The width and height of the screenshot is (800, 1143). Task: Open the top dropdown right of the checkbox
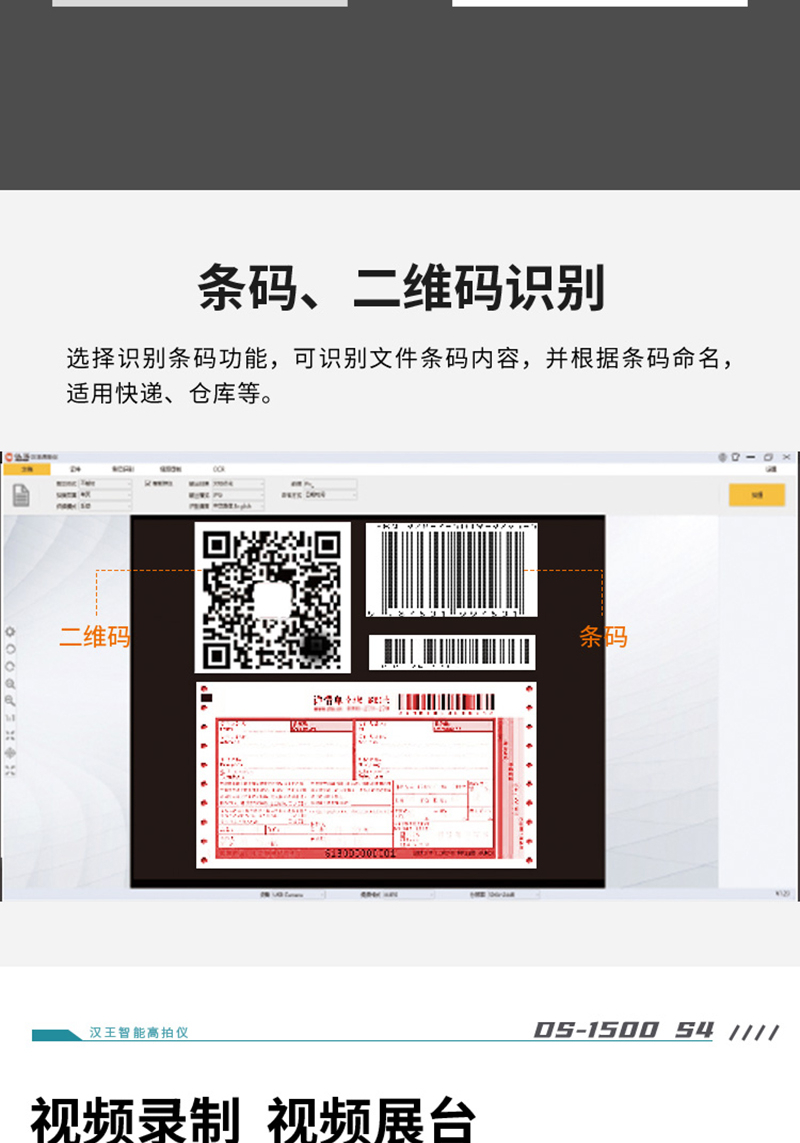[238, 483]
